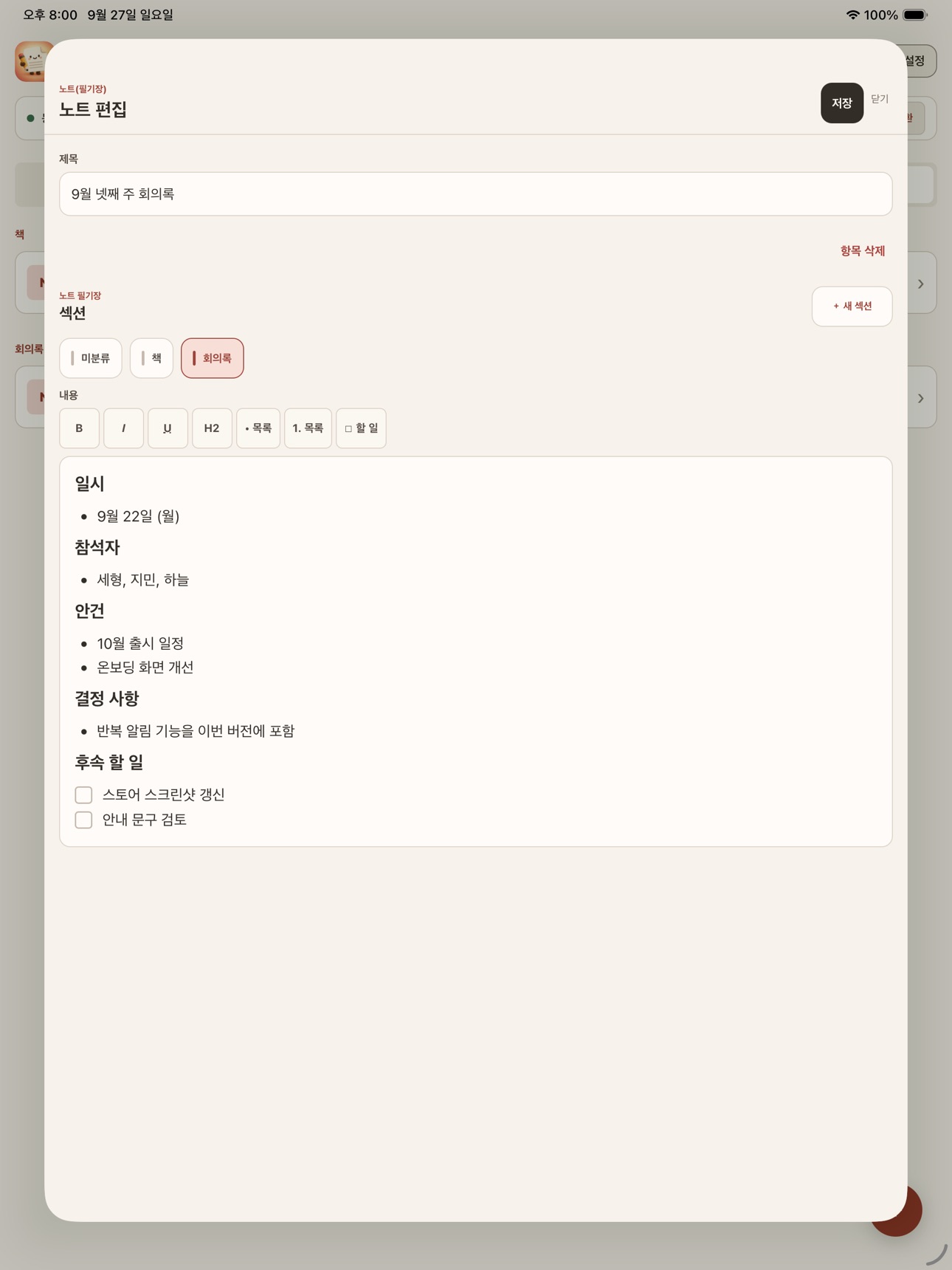
Task: Check the 스토어 스크린샷 갱신 task
Action: [x=83, y=794]
